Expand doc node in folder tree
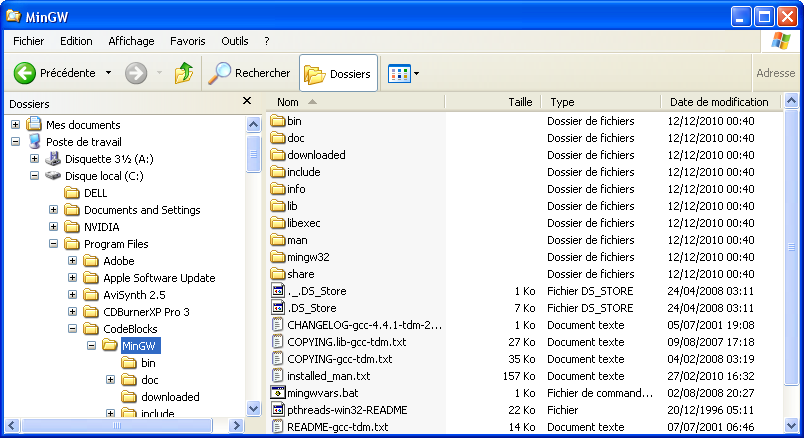 tap(110, 380)
